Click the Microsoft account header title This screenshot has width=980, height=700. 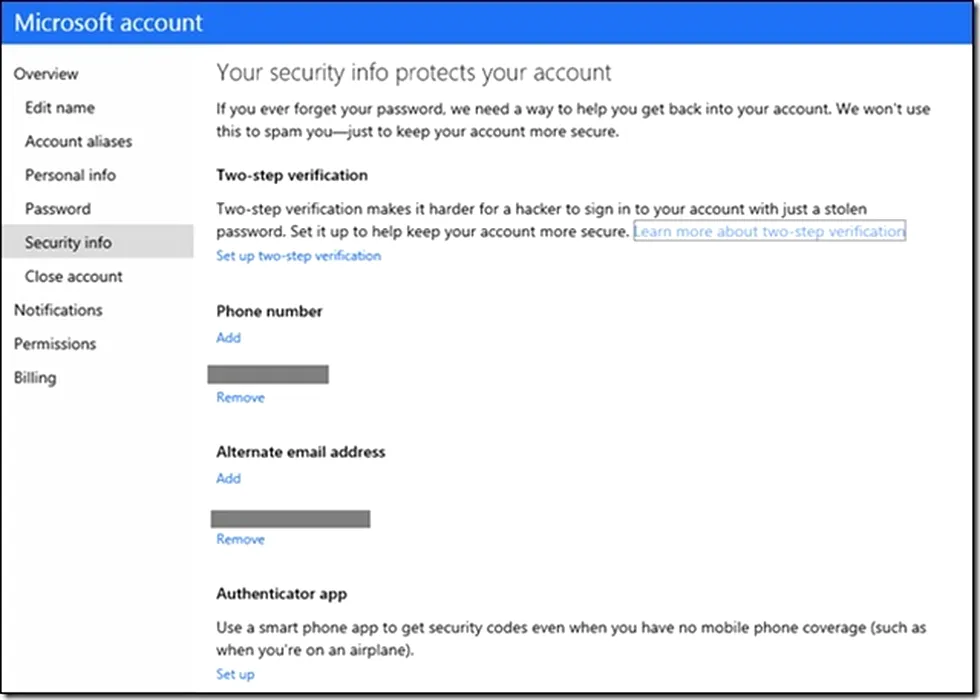[x=109, y=22]
